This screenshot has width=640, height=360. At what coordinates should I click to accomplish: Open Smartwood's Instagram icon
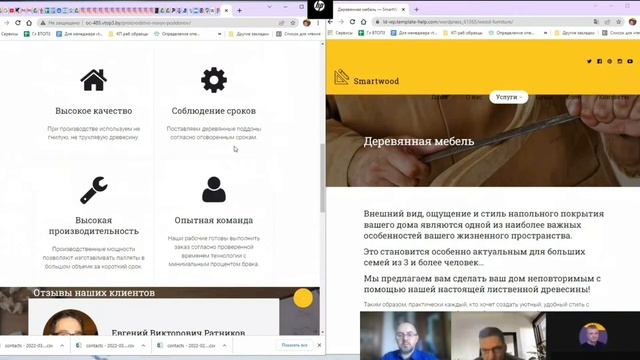620,61
